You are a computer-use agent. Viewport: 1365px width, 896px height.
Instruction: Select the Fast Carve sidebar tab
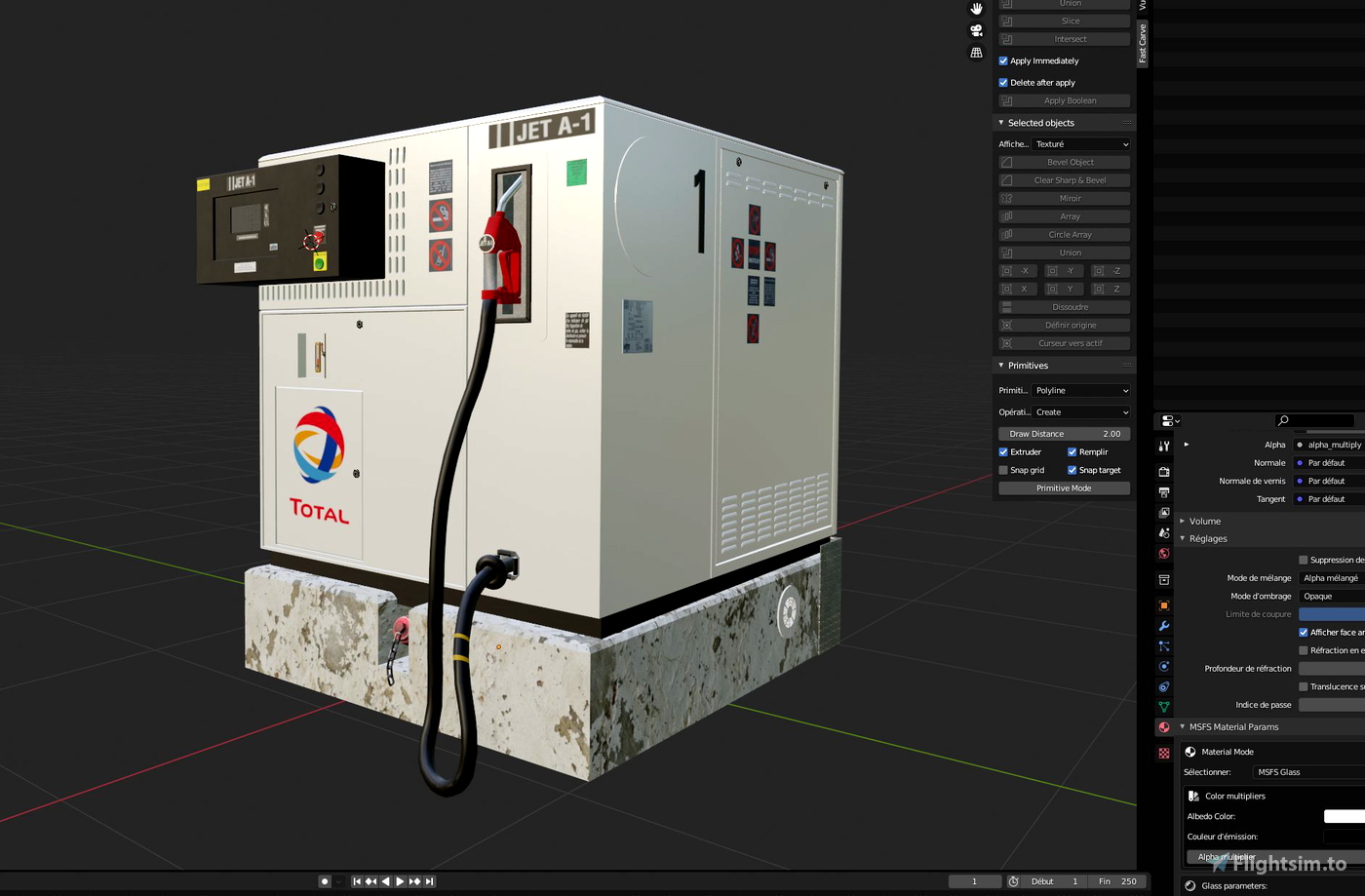point(1143,44)
